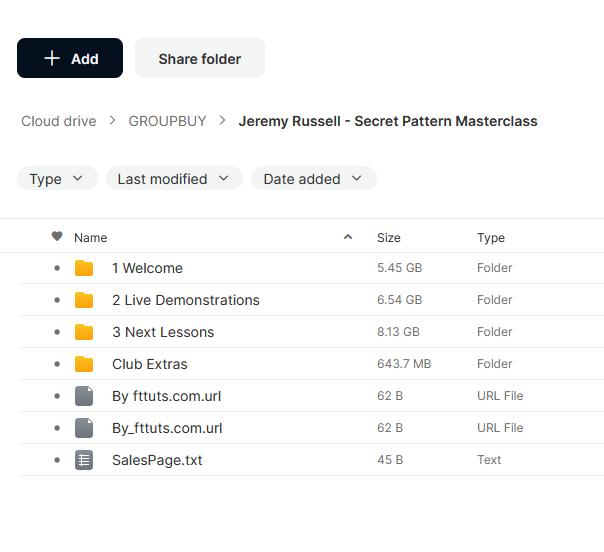Open the Club Extras folder icon
Image resolution: width=604 pixels, height=552 pixels.
[84, 364]
